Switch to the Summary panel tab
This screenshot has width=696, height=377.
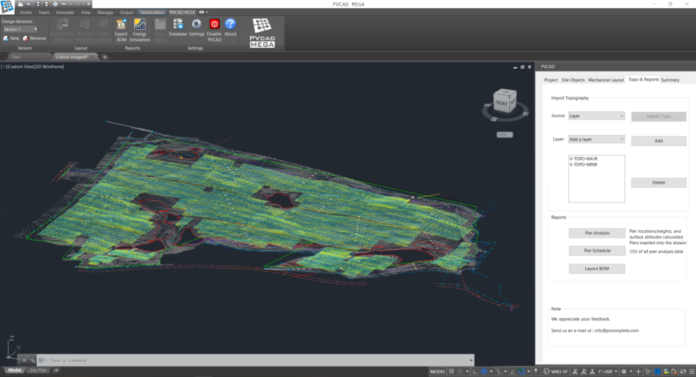[670, 80]
